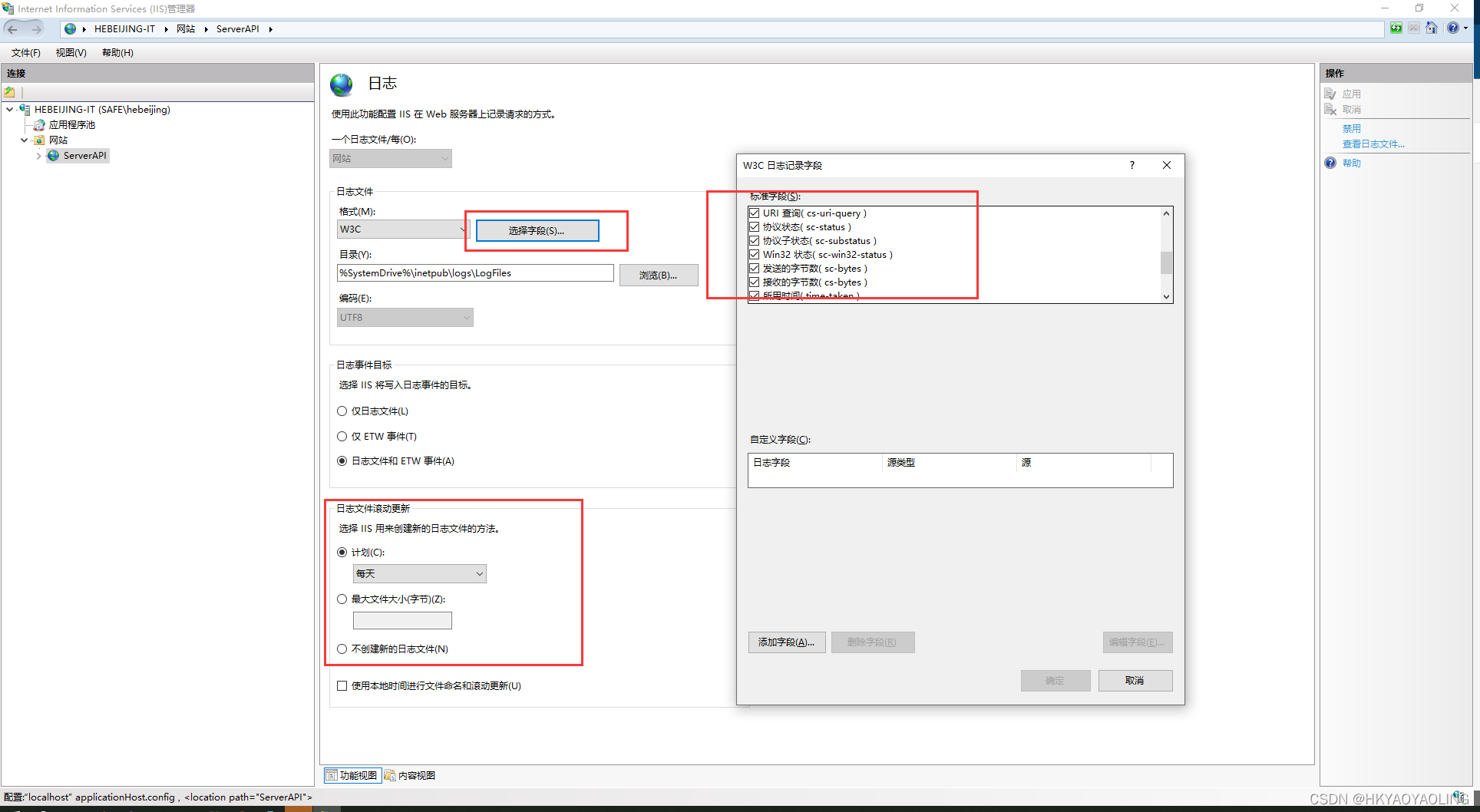Click the connect icon in Connections panel
The height and width of the screenshot is (812, 1480).
pos(10,92)
